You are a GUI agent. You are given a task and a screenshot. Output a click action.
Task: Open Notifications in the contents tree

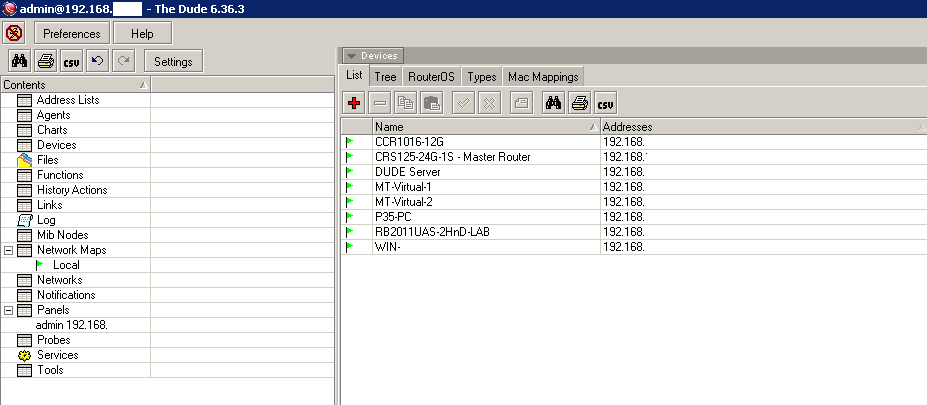coord(66,295)
